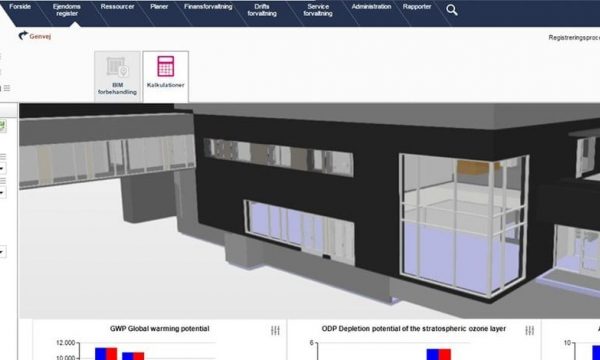Click the blue GWP bar in chart
This screenshot has width=600, height=360.
(x=100, y=354)
